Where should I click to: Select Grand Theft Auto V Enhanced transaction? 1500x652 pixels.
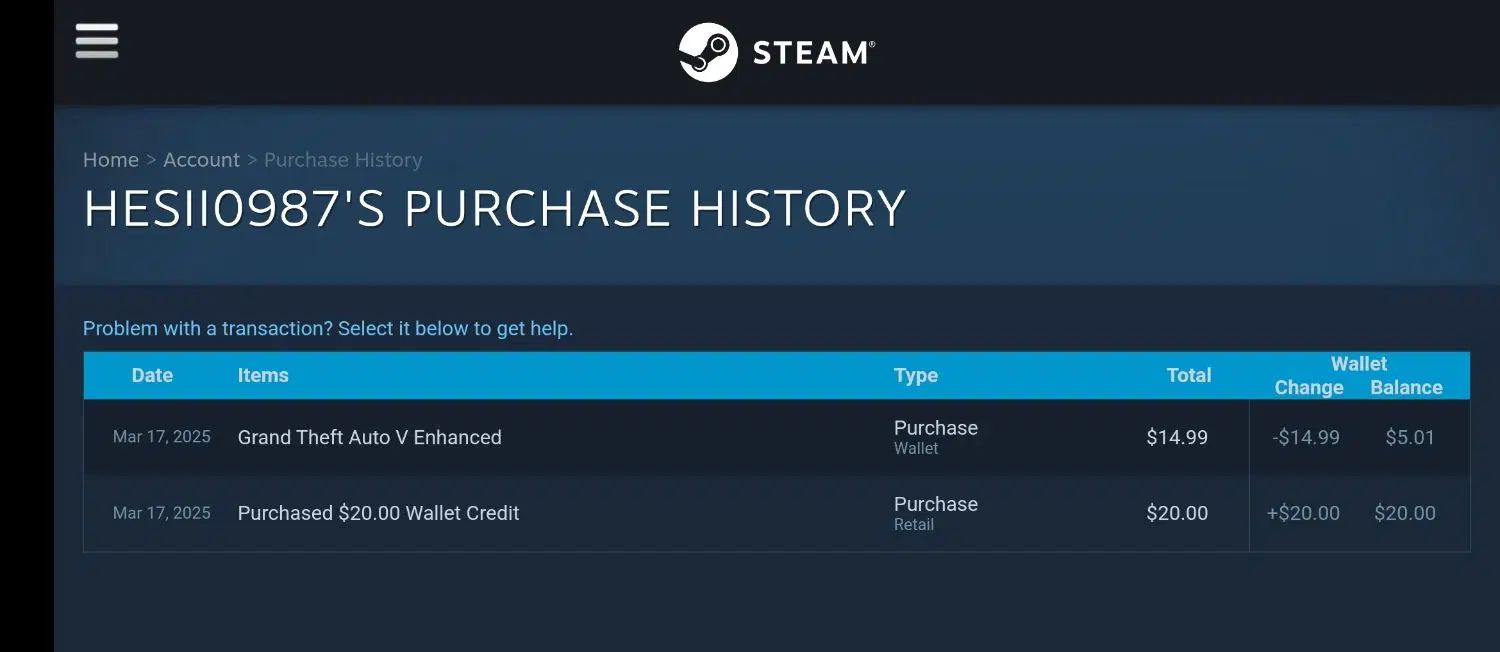coord(777,437)
